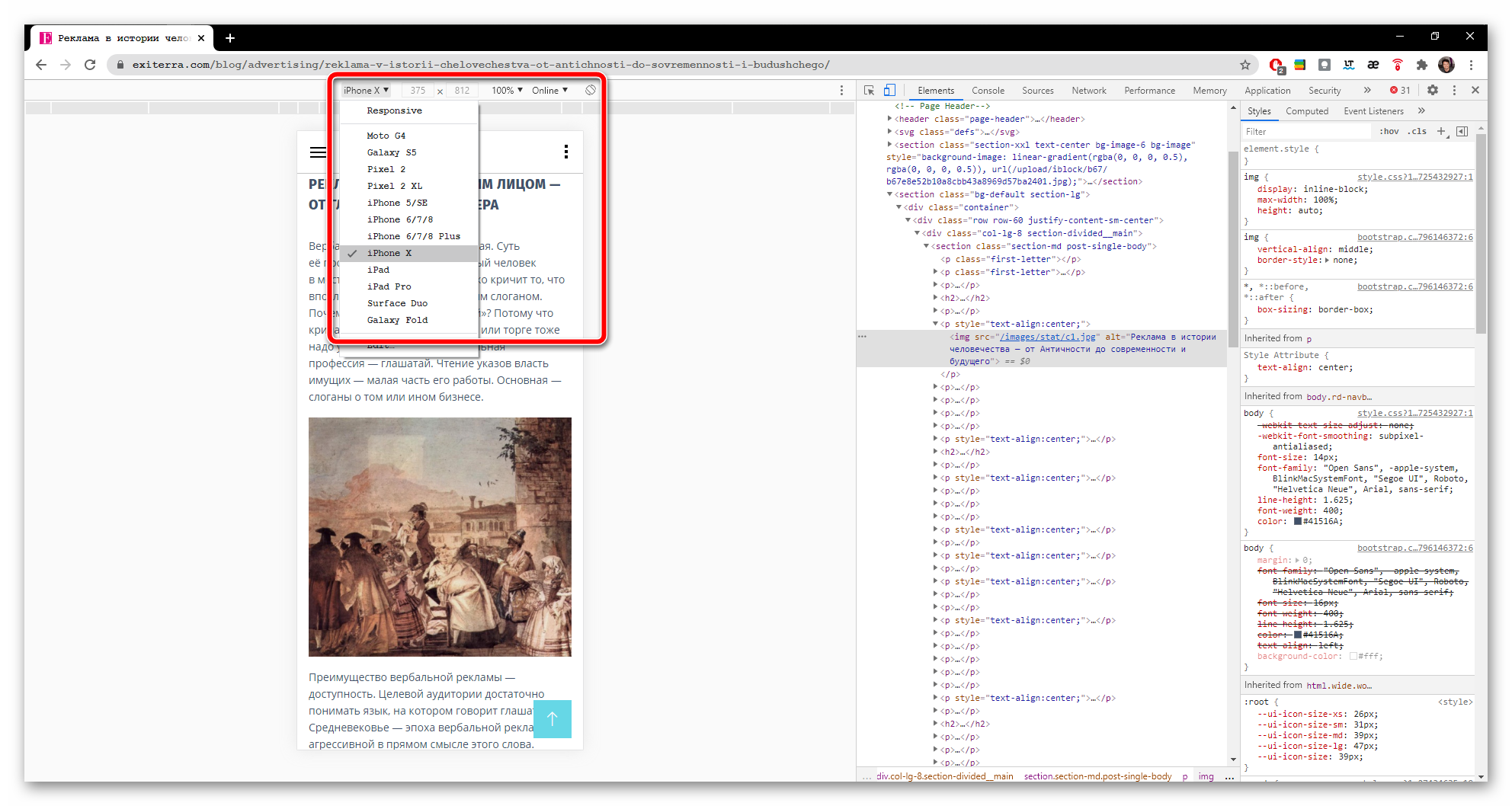Collapse the div class container node

point(899,207)
